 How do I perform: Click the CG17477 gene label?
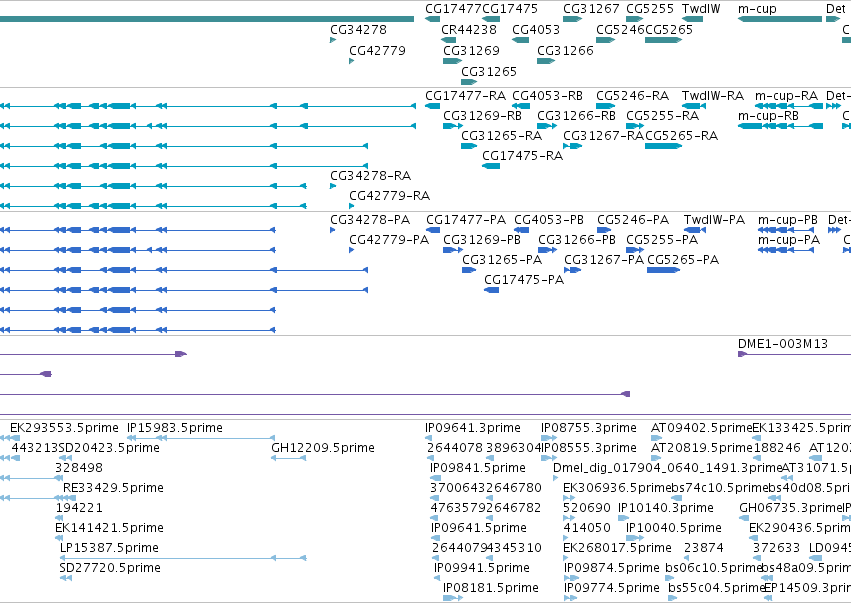tap(453, 9)
